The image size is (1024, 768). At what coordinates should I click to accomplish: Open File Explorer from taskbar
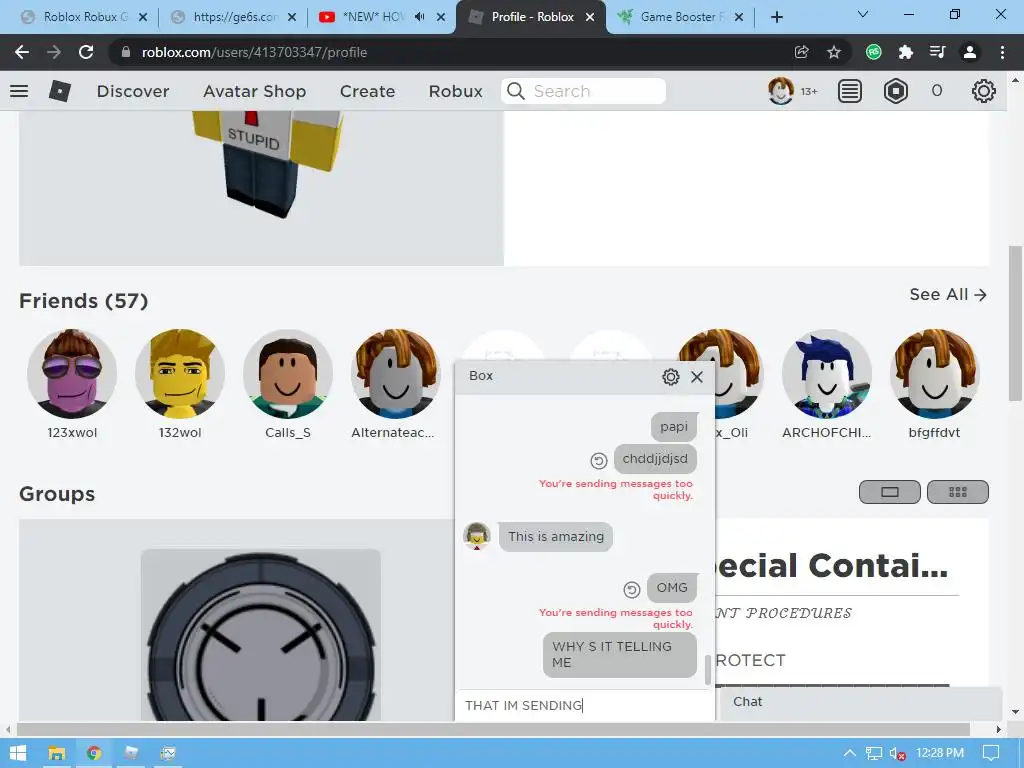(56, 753)
